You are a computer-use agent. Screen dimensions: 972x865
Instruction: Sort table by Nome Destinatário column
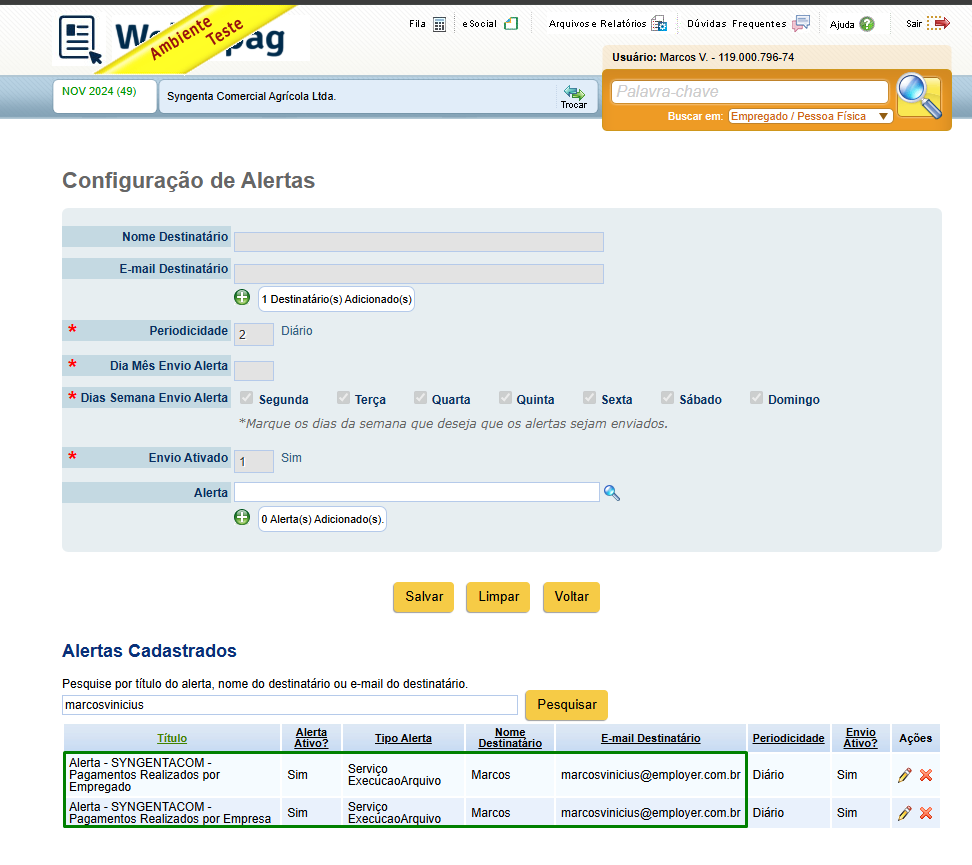click(510, 738)
